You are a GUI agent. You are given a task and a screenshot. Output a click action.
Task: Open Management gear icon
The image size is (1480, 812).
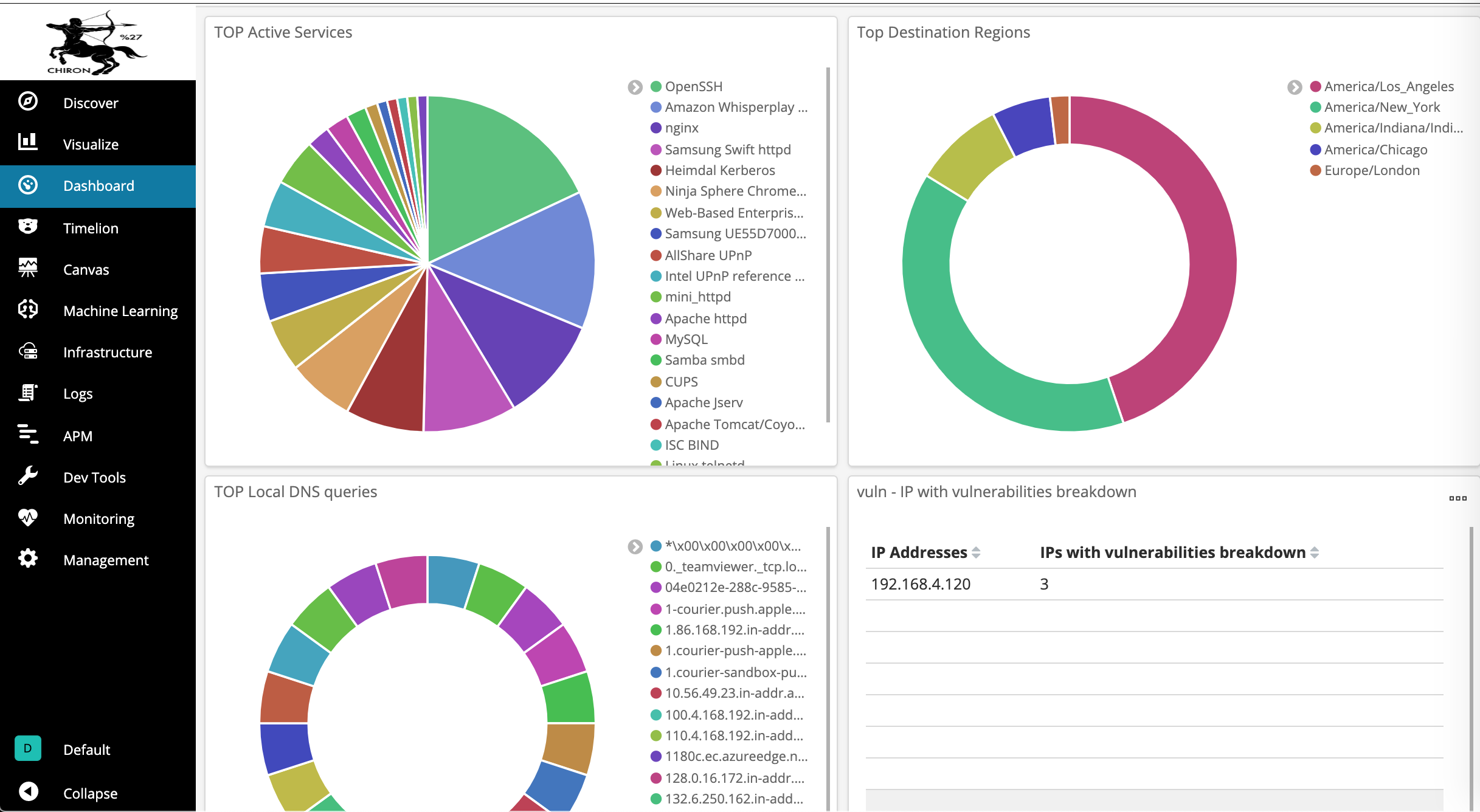click(28, 559)
